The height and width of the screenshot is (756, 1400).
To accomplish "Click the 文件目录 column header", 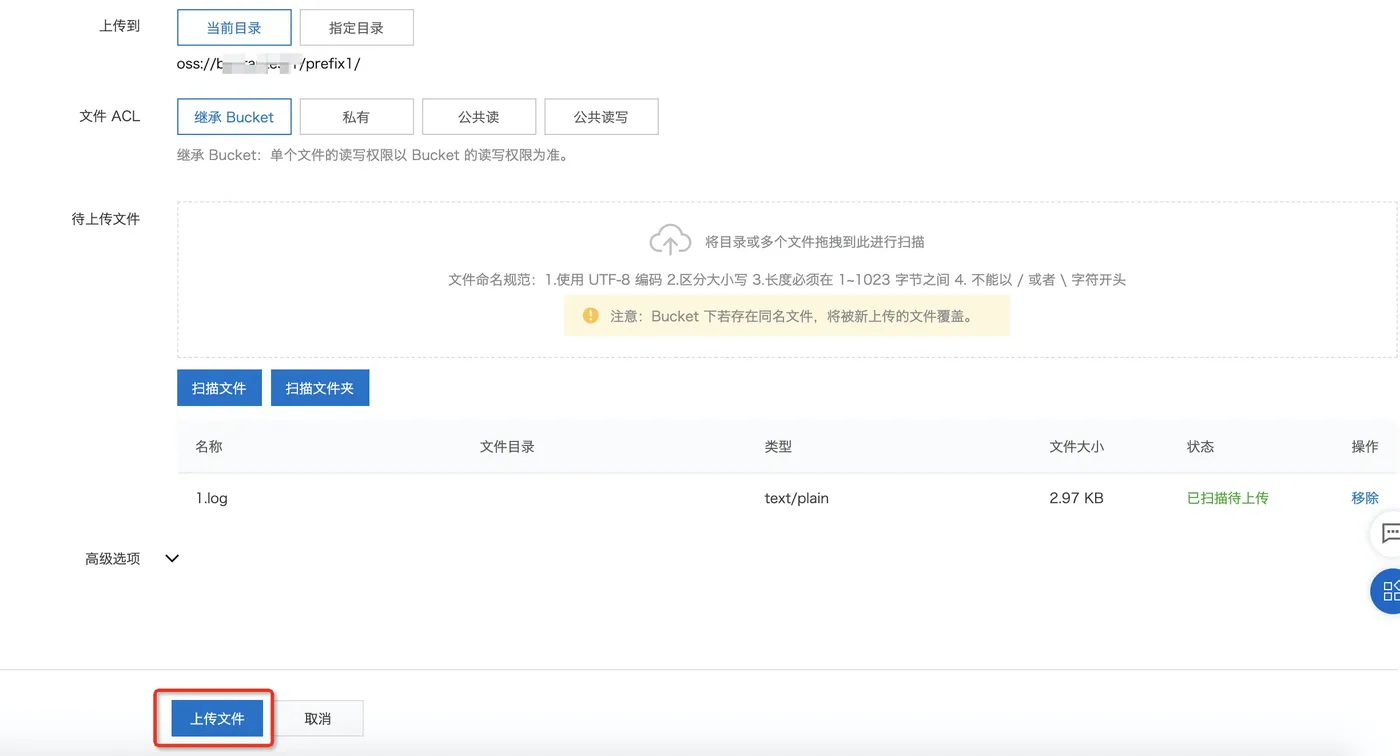I will [507, 447].
